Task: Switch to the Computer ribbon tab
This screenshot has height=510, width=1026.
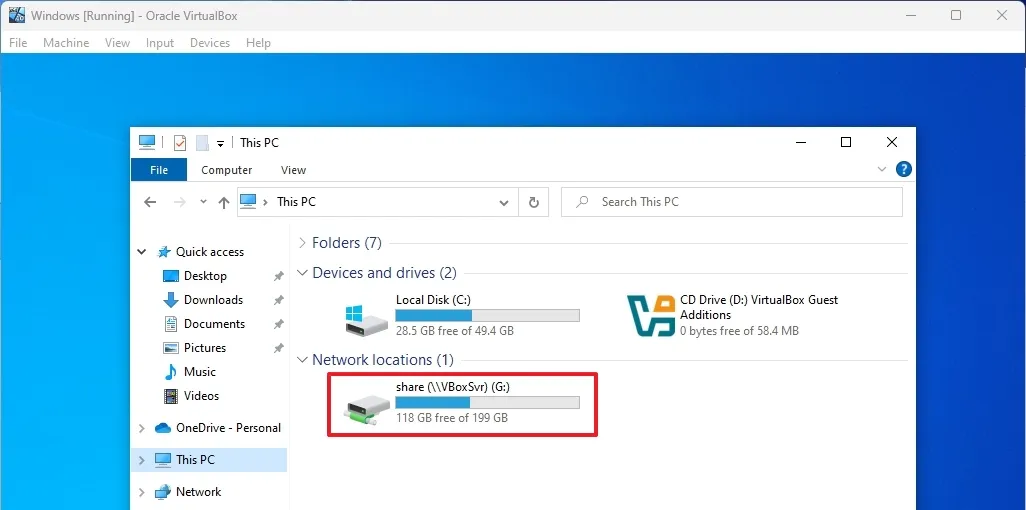Action: (226, 170)
